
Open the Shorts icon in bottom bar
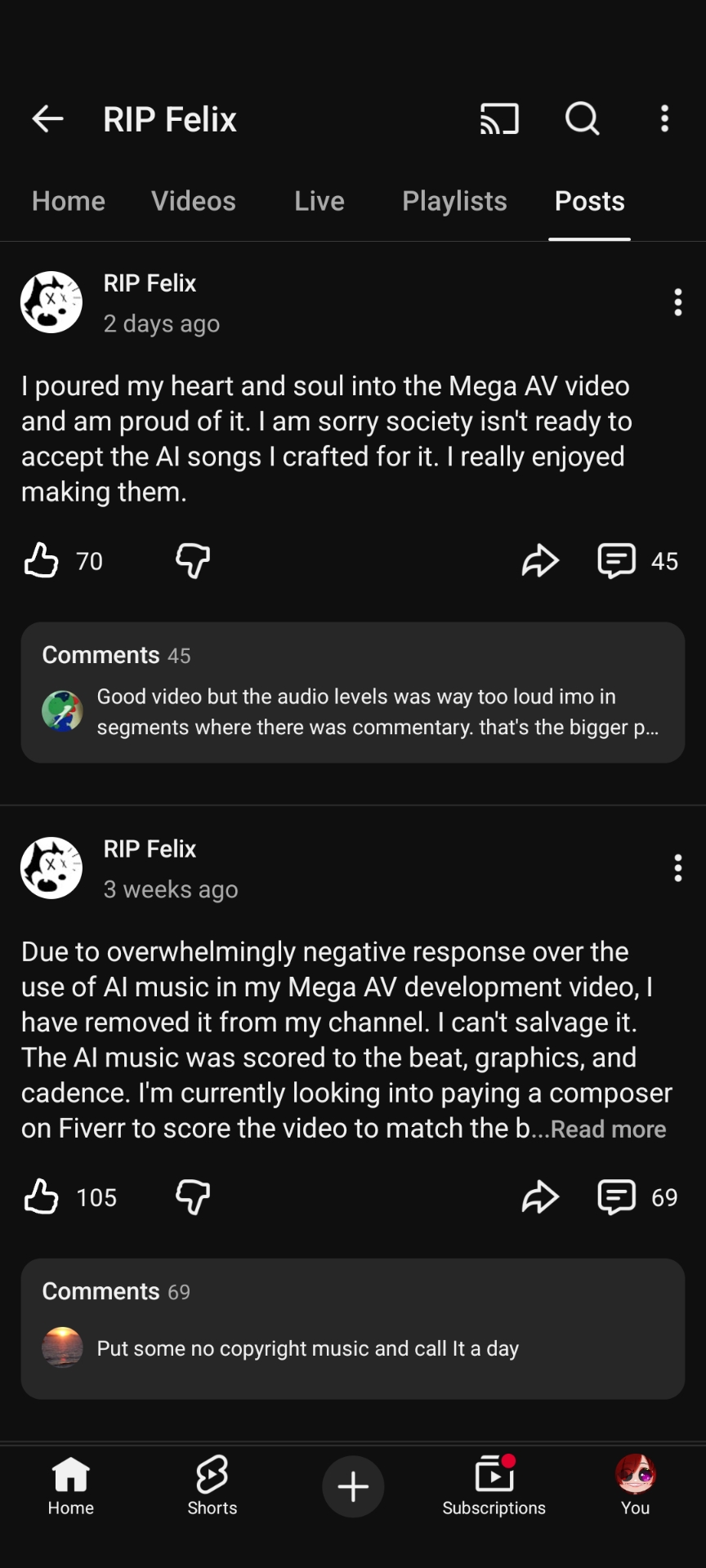pos(212,1486)
